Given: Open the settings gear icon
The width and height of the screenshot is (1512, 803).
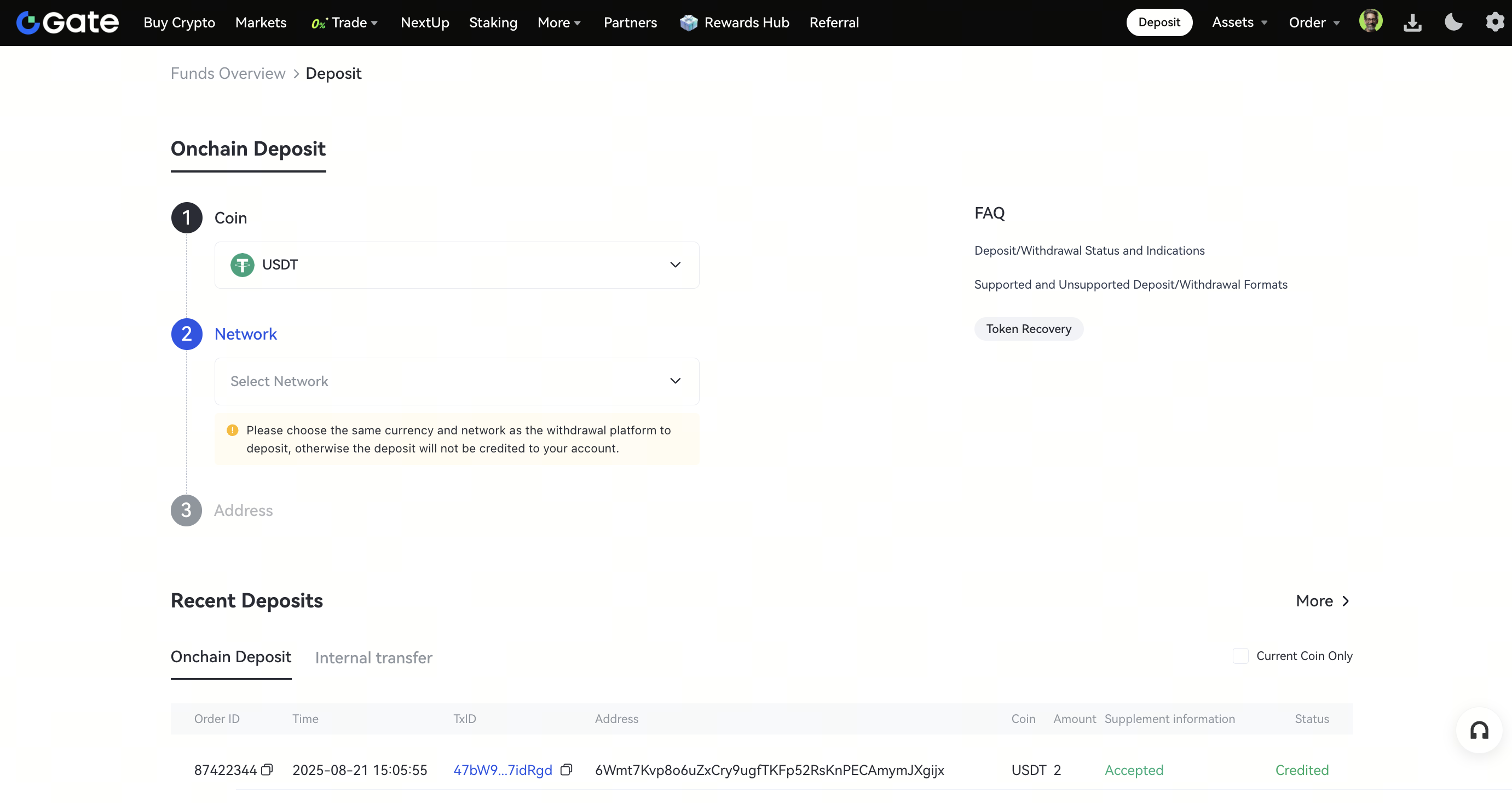Looking at the screenshot, I should pos(1494,22).
